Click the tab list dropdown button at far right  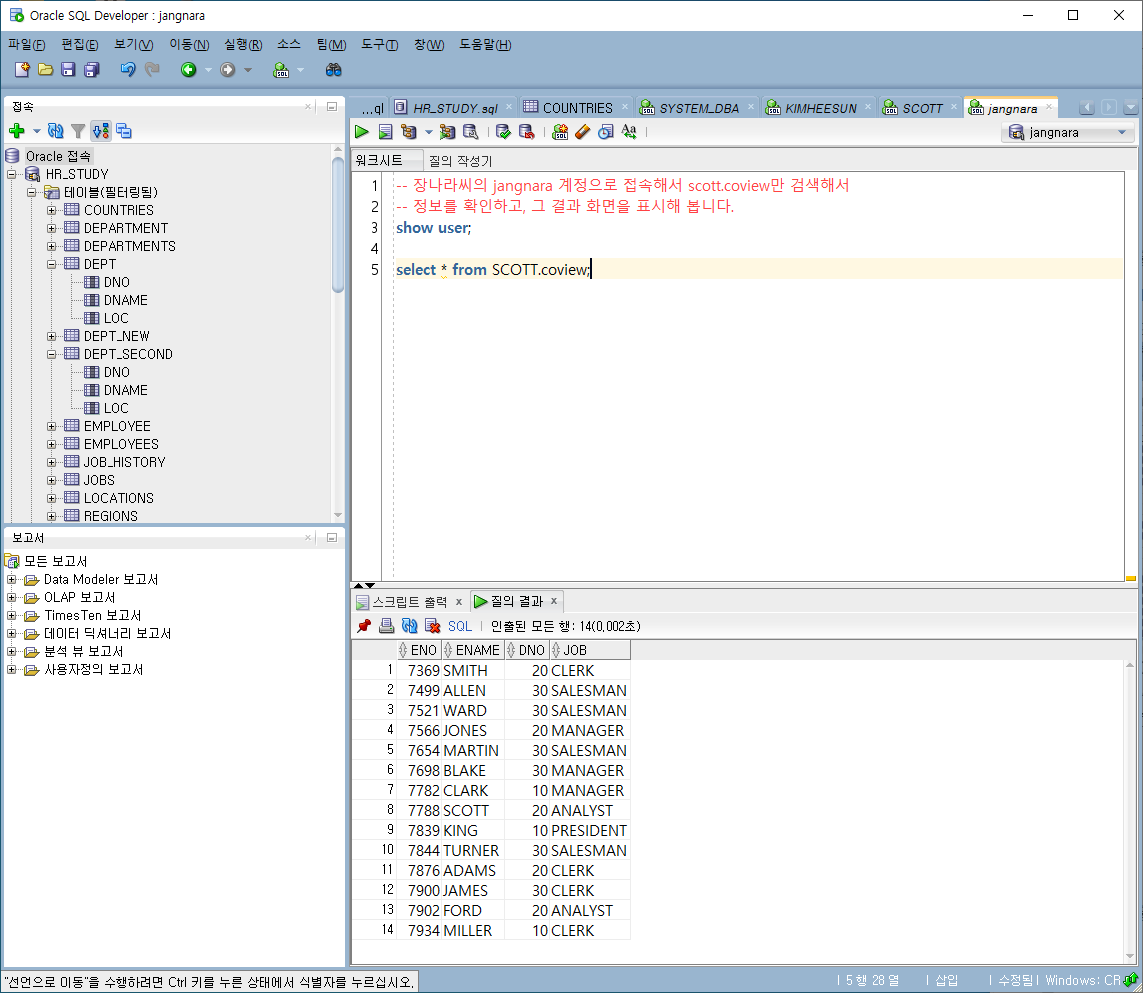[x=1131, y=108]
